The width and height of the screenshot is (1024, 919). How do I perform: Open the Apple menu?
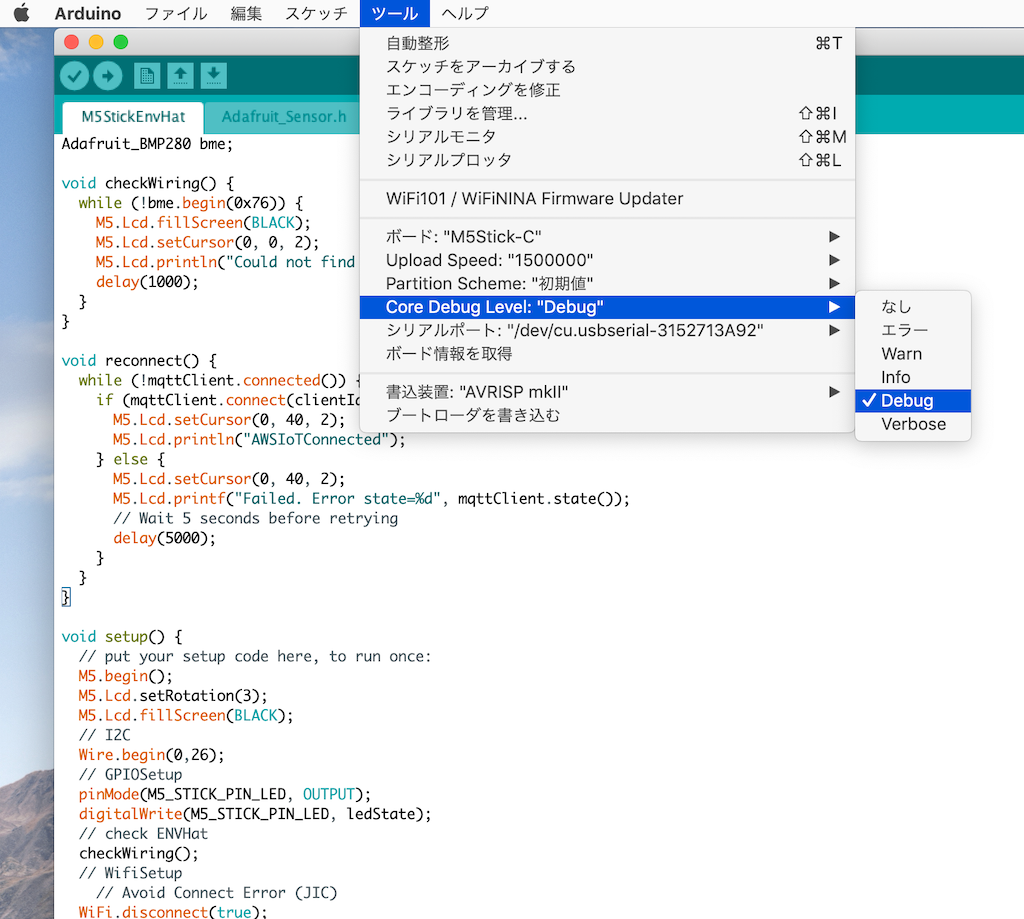(22, 13)
